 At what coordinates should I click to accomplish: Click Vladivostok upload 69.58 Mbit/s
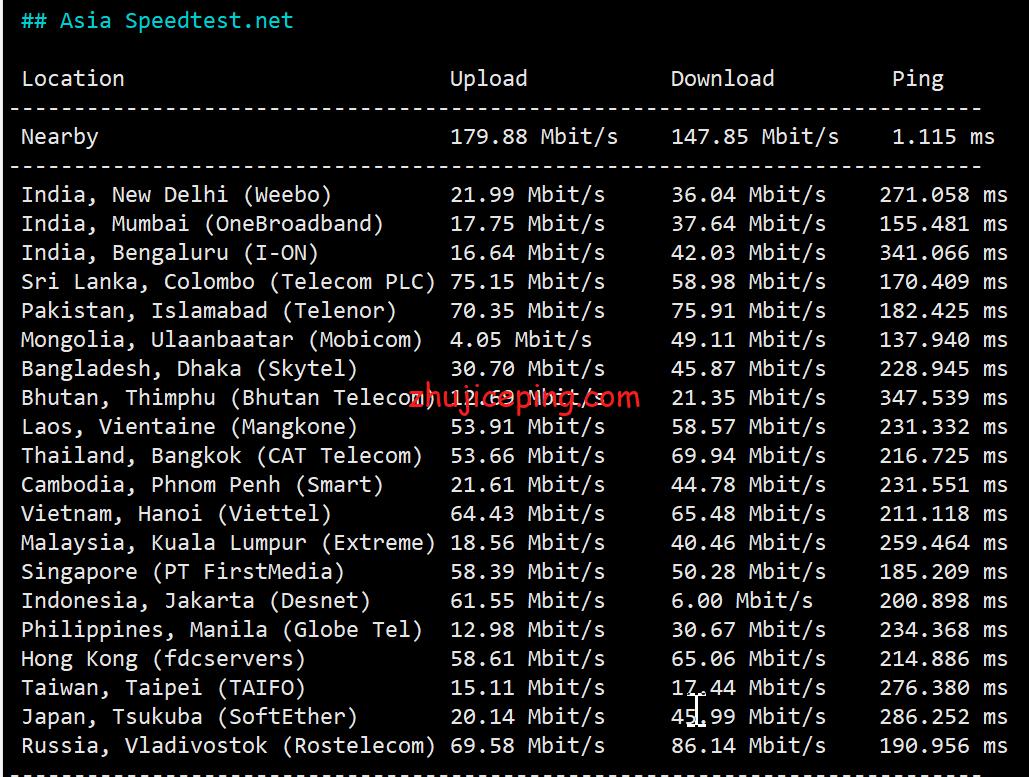(527, 745)
